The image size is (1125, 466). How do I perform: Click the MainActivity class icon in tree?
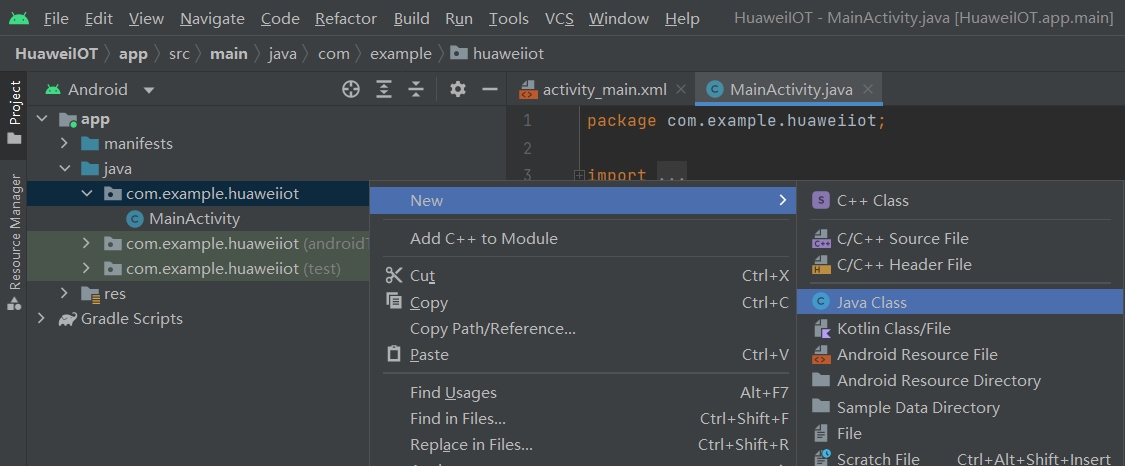[x=134, y=219]
